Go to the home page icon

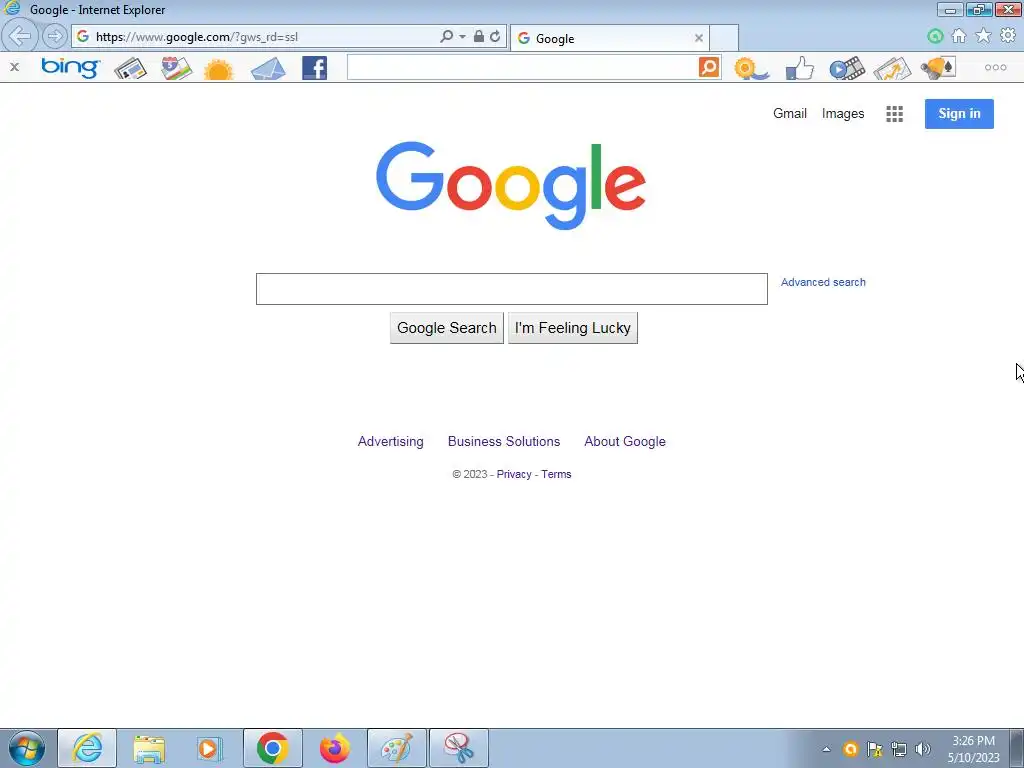coord(959,36)
